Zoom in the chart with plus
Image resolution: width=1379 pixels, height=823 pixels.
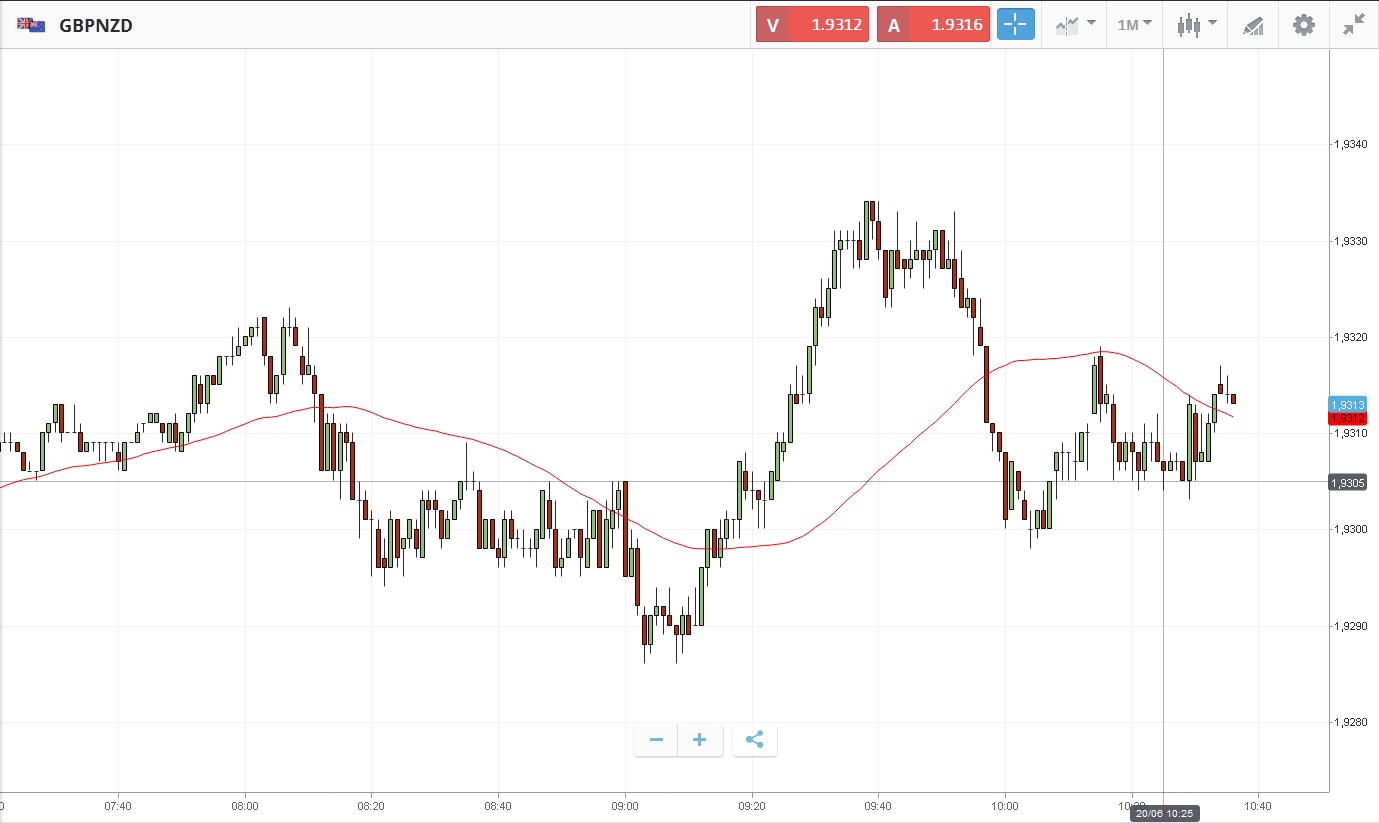tap(700, 740)
